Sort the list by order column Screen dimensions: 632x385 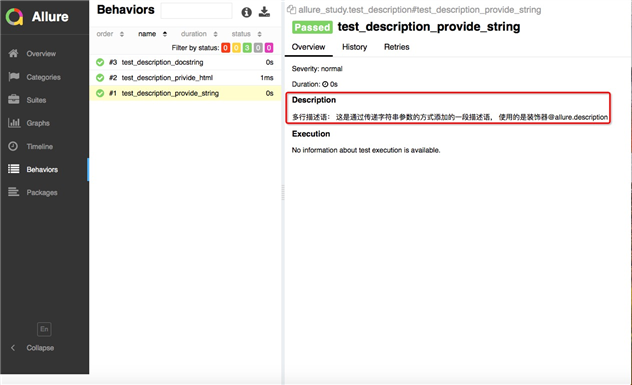coord(110,34)
